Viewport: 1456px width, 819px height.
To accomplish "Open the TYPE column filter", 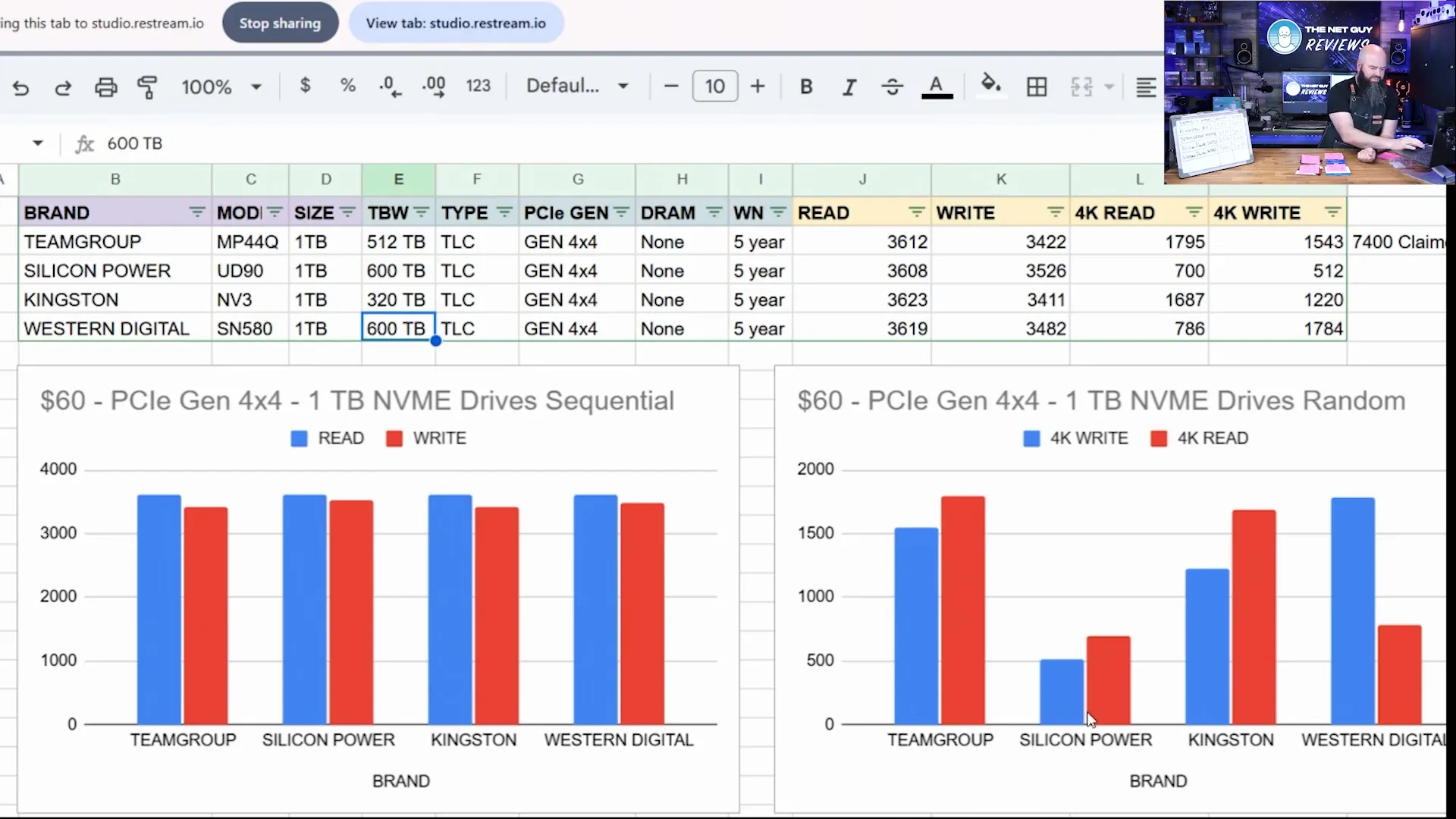I will 504,212.
